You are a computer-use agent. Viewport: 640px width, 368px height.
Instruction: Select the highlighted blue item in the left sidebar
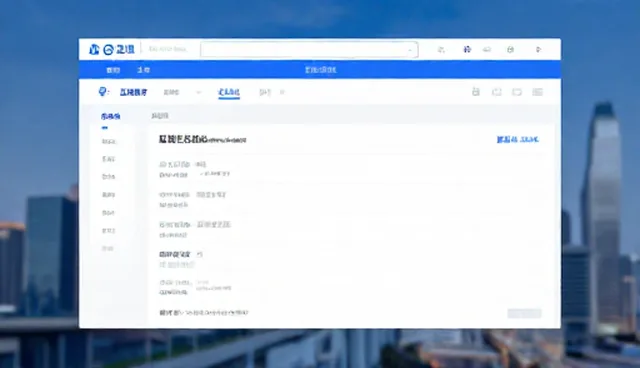click(x=111, y=116)
